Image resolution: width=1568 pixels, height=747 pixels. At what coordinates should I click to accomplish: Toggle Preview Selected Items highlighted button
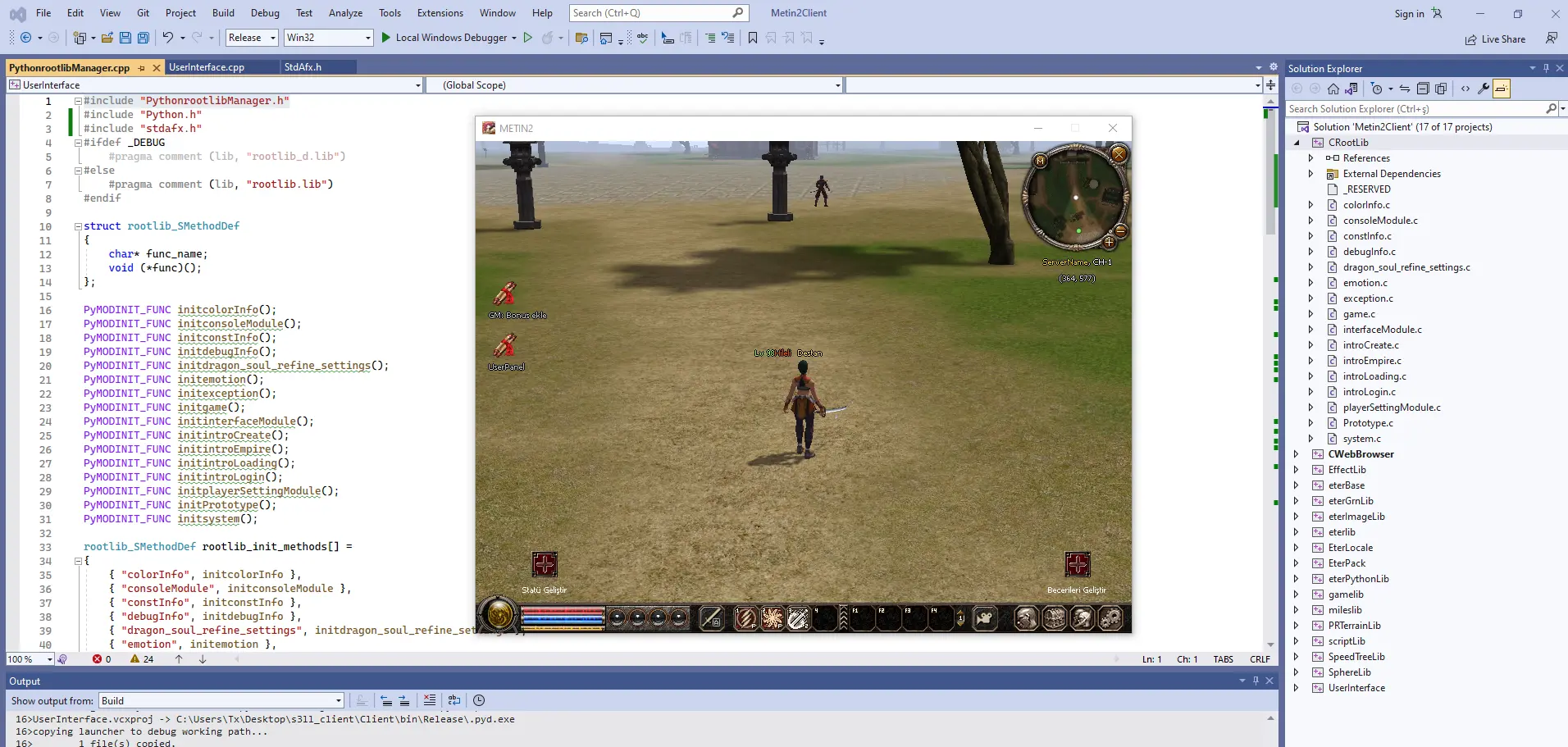click(x=1502, y=89)
